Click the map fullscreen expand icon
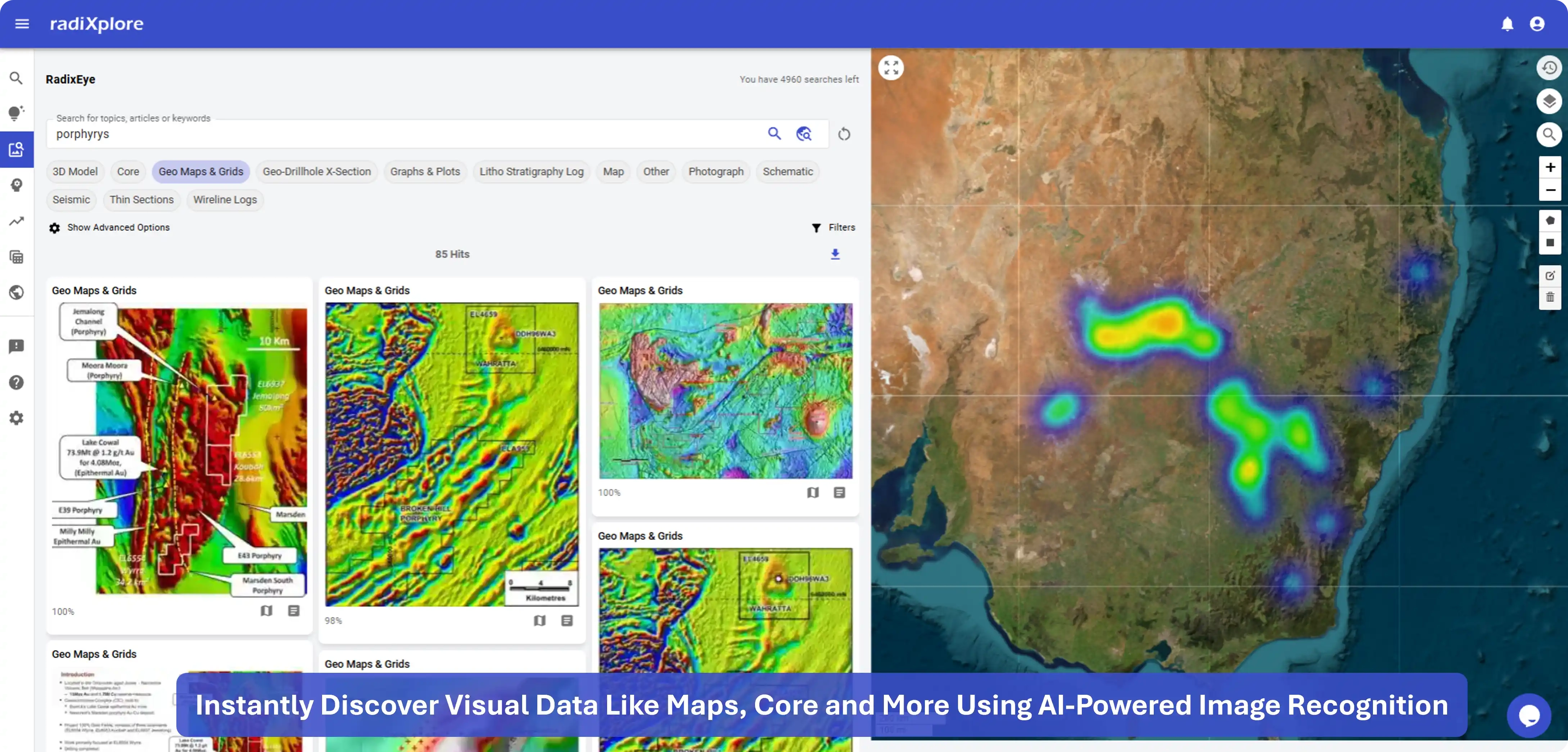The height and width of the screenshot is (752, 1568). [x=891, y=68]
